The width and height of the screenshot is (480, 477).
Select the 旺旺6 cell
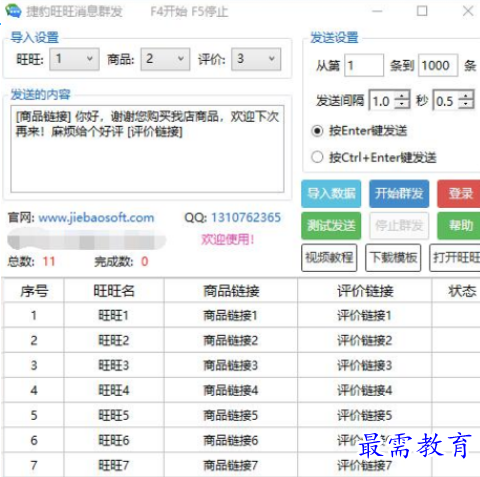(114, 440)
